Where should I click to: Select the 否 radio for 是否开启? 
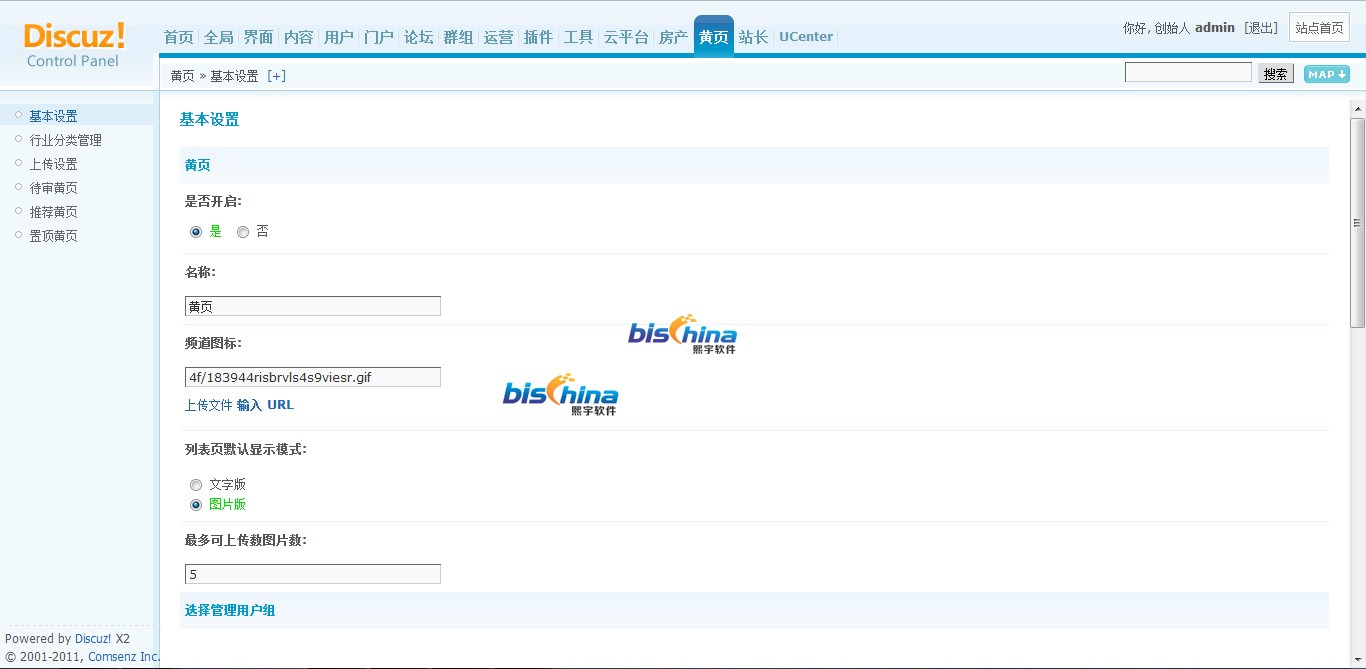[x=243, y=232]
